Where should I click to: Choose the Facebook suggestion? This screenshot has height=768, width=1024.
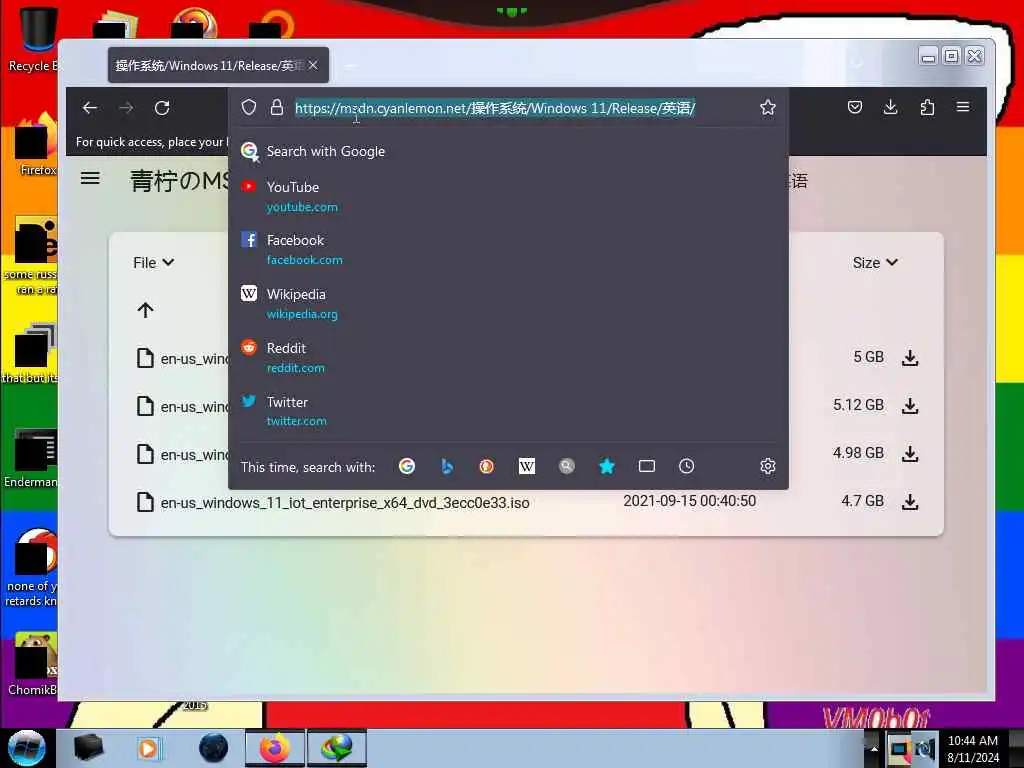[x=508, y=249]
